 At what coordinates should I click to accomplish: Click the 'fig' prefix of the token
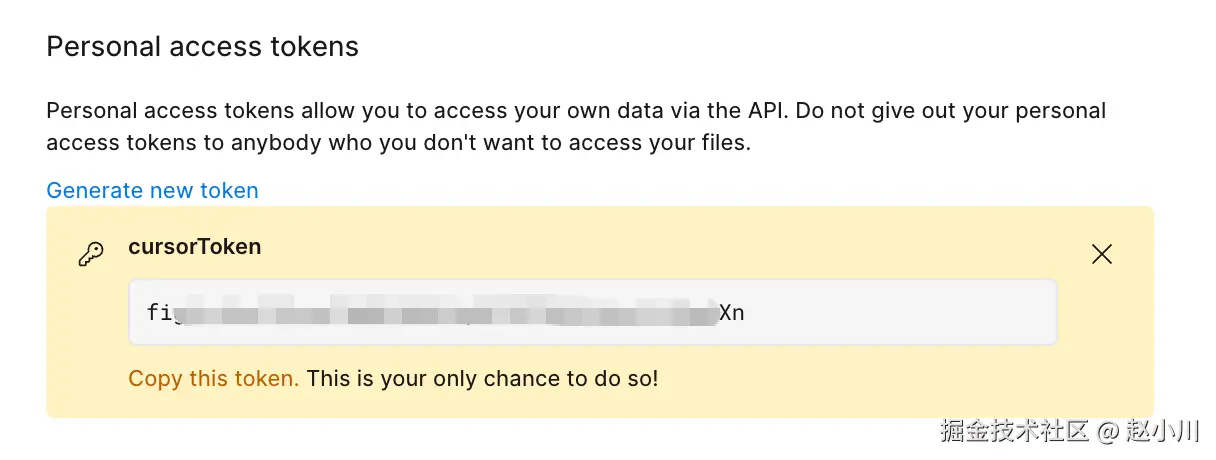tap(160, 312)
